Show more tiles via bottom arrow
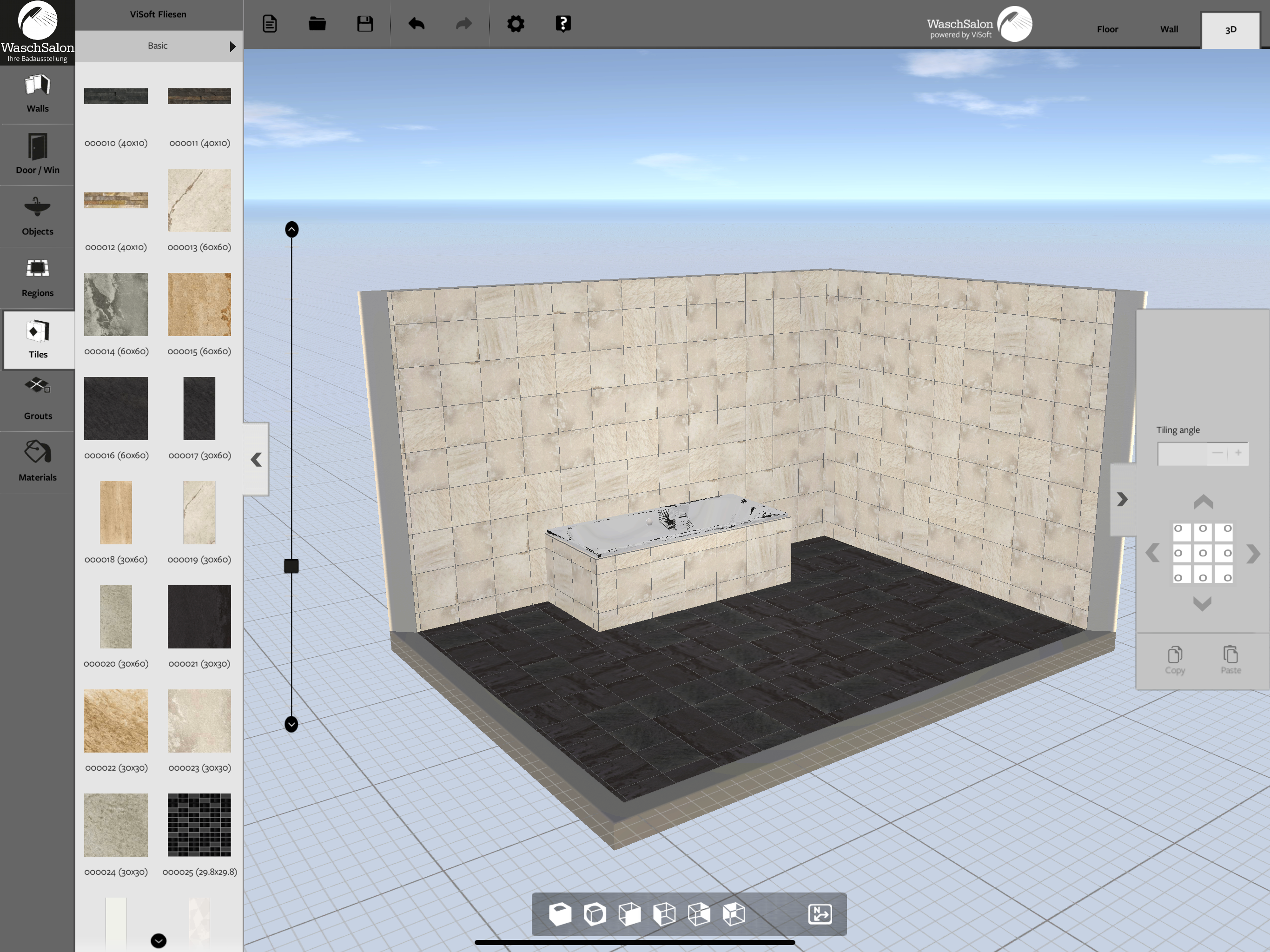Viewport: 1270px width, 952px height. [x=159, y=940]
